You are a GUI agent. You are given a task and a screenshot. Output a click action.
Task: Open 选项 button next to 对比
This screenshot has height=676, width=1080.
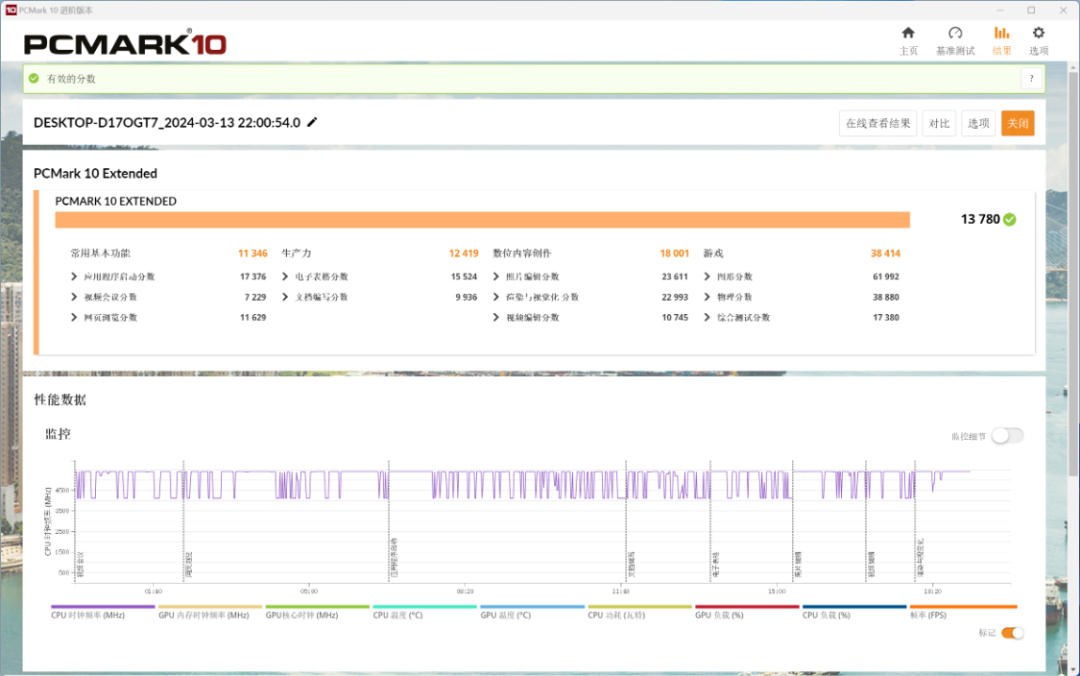coord(978,123)
